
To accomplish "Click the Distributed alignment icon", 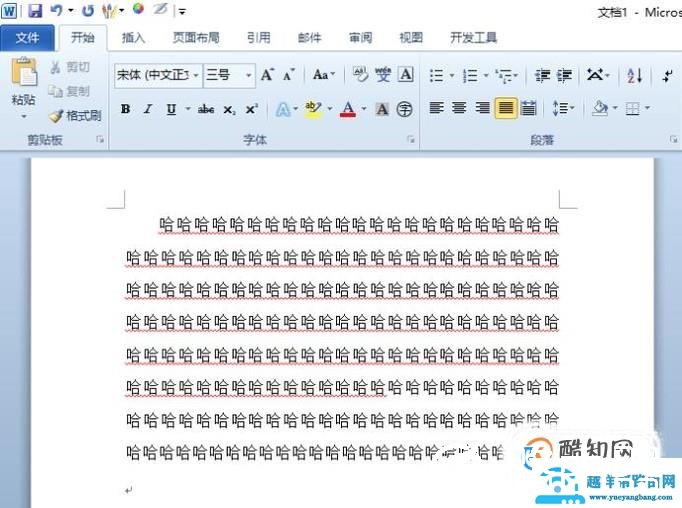I will click(528, 108).
